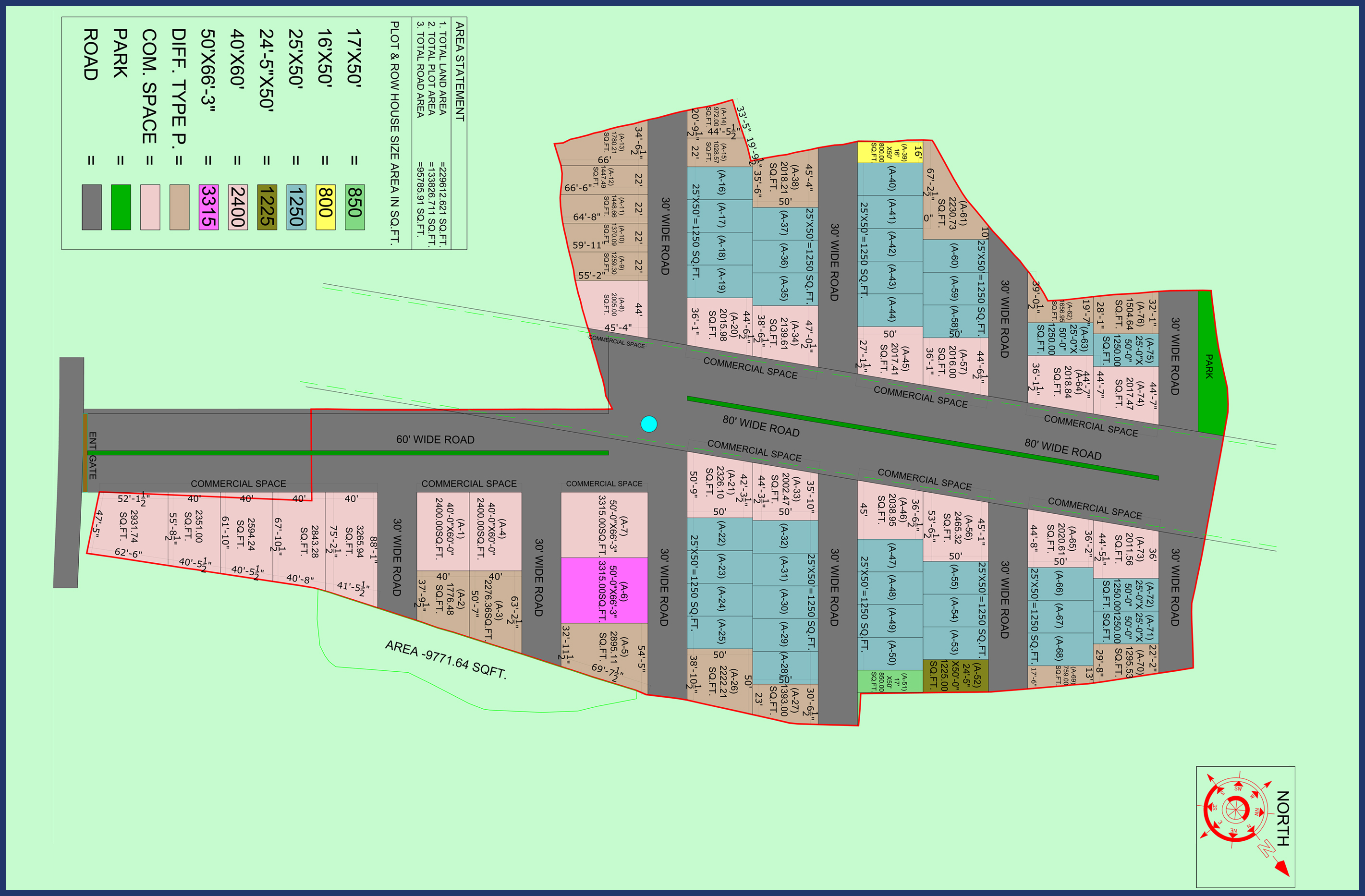Screen dimensions: 1365x896
Task: Select the small green plot A-51
Action: point(890,681)
